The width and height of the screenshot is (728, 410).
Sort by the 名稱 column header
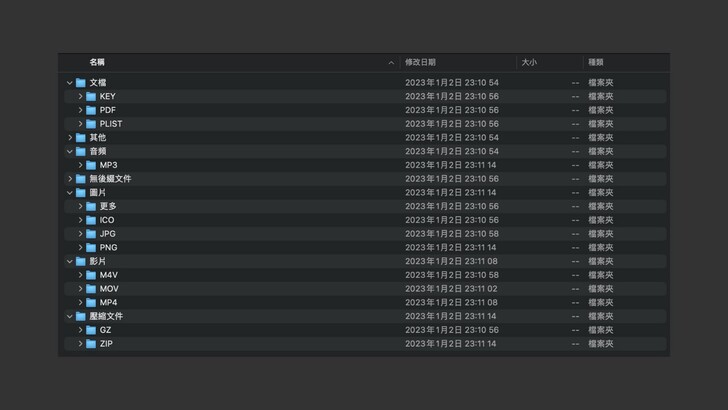[x=97, y=62]
